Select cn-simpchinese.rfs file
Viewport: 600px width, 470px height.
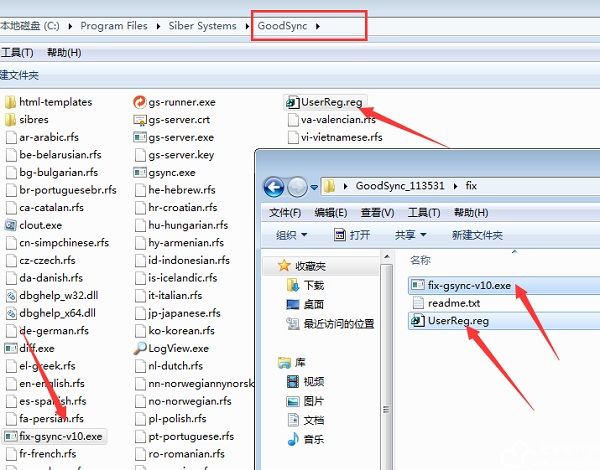(x=57, y=243)
